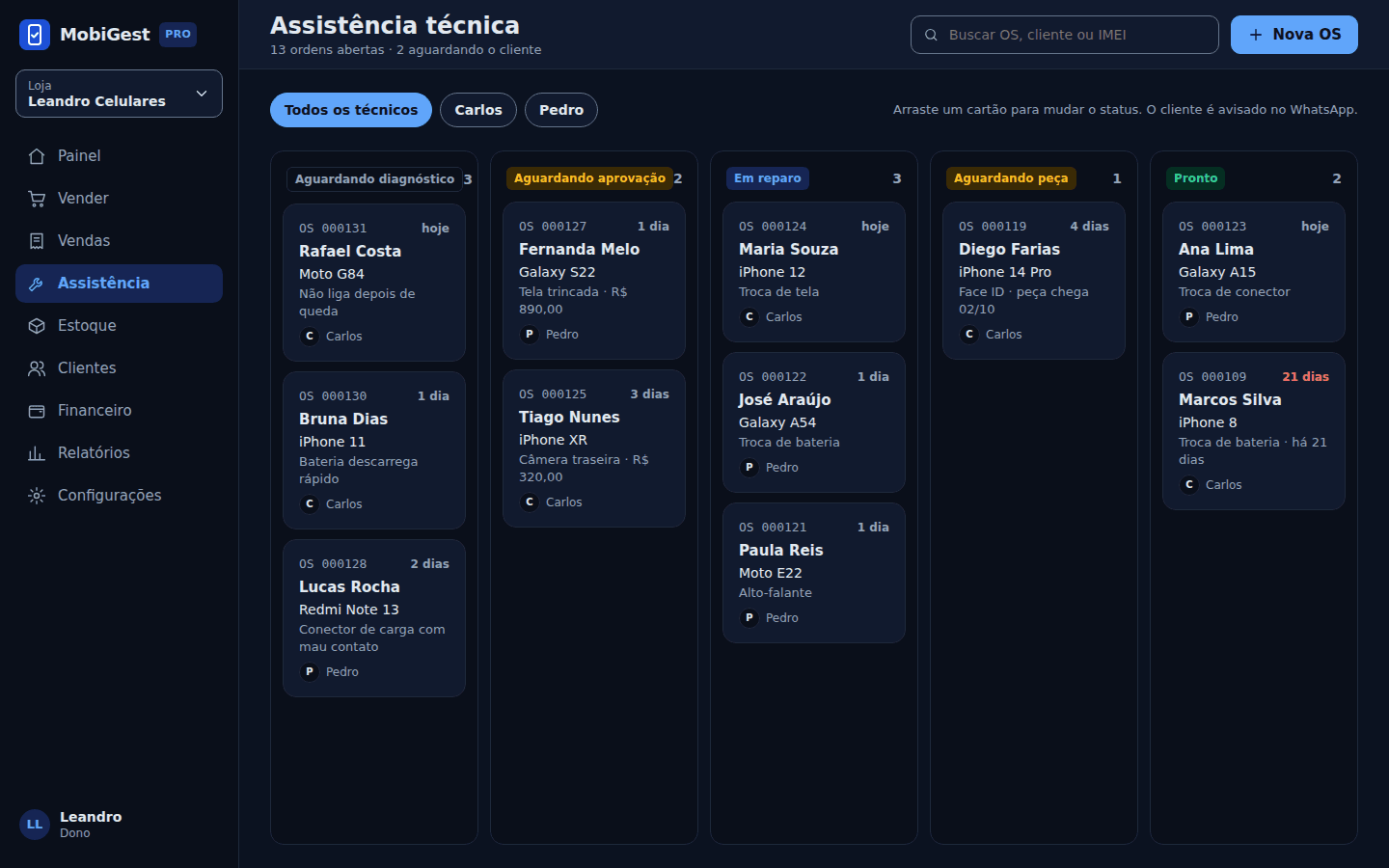The height and width of the screenshot is (868, 1389).
Task: Open Relatórios in the sidebar
Action: pyautogui.click(x=119, y=453)
